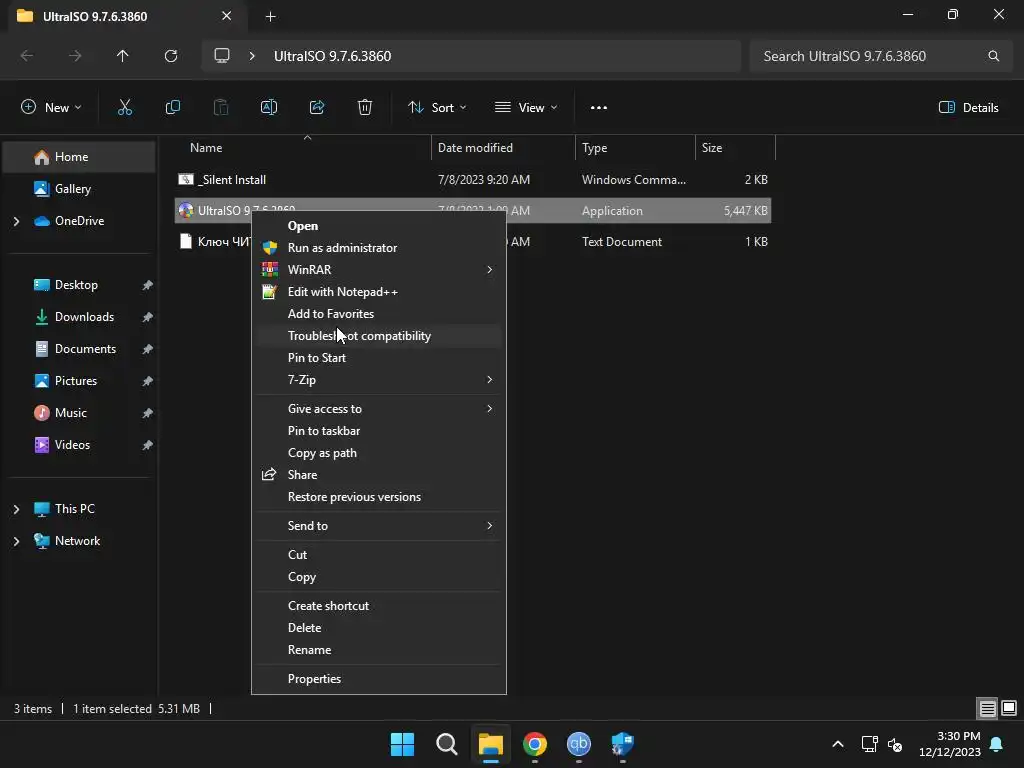Screen dimensions: 1024x768
Task: Click the Copy icon in toolbar
Action: coord(172,108)
